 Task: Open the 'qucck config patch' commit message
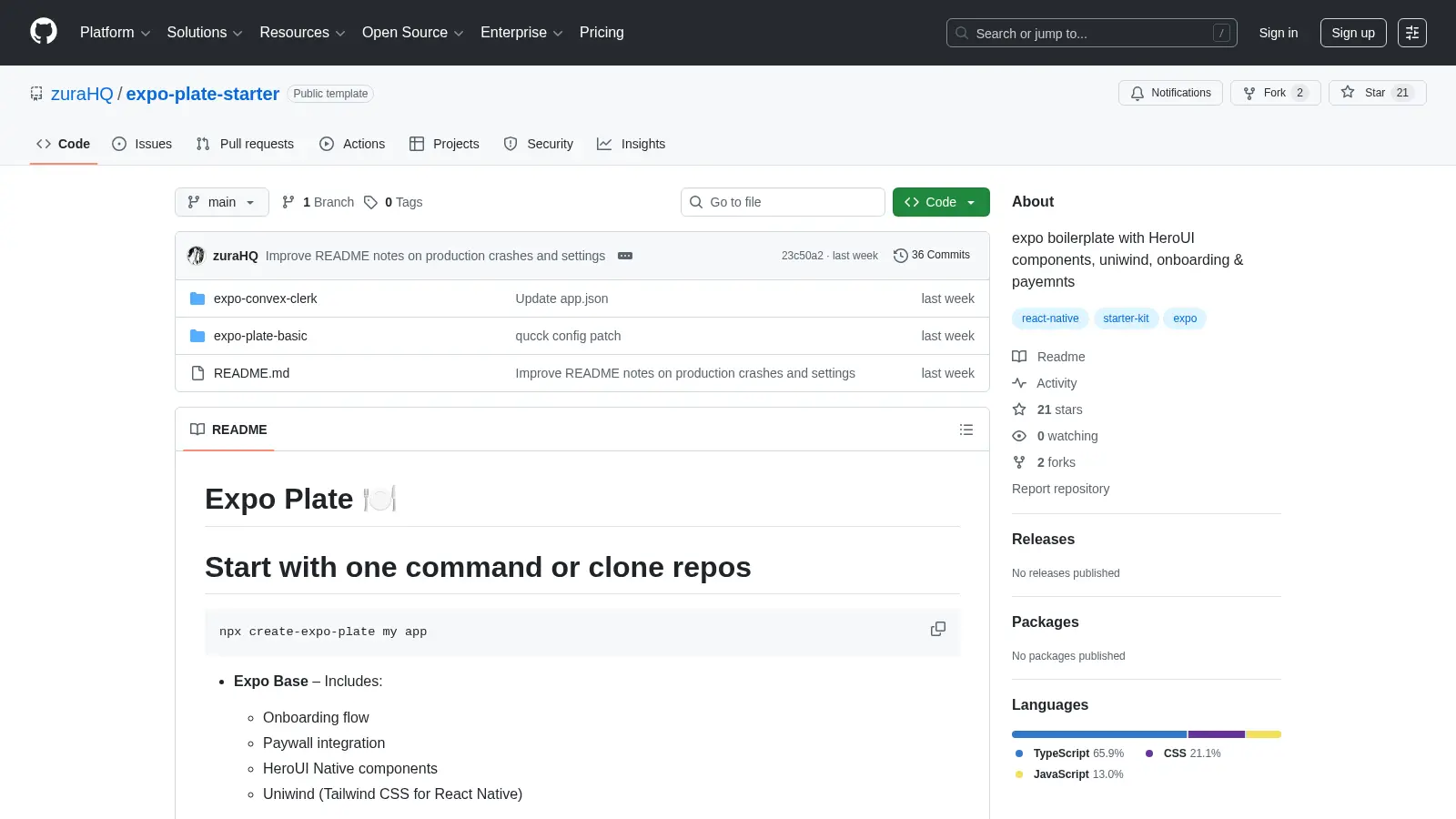(569, 336)
